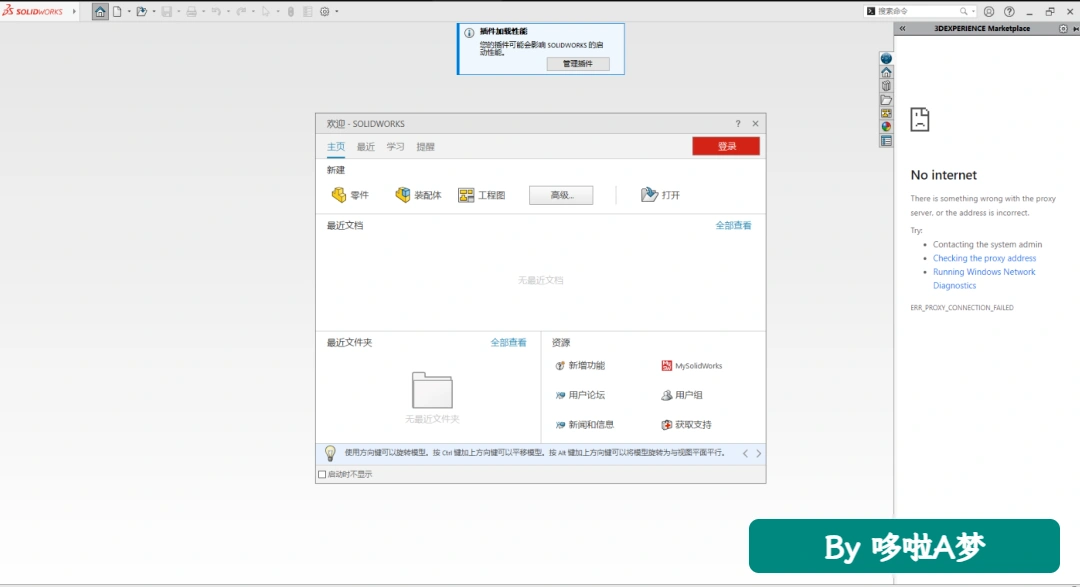Expand the Options gear dropdown arrow
1080x587 pixels.
336,12
